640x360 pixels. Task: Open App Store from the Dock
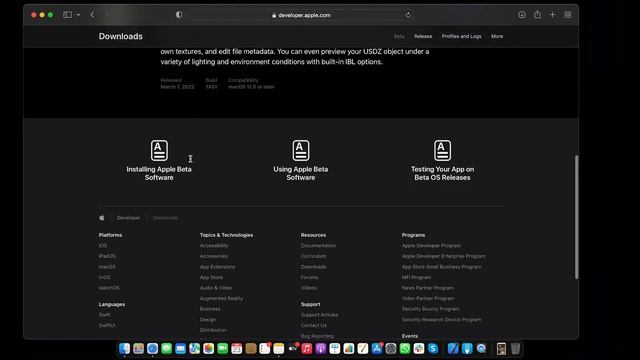tap(377, 349)
